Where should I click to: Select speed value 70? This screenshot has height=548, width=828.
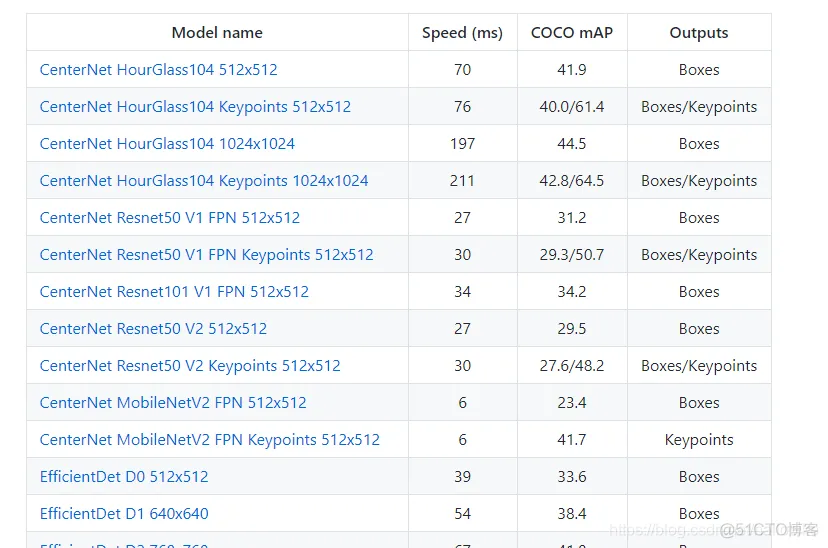click(x=463, y=70)
